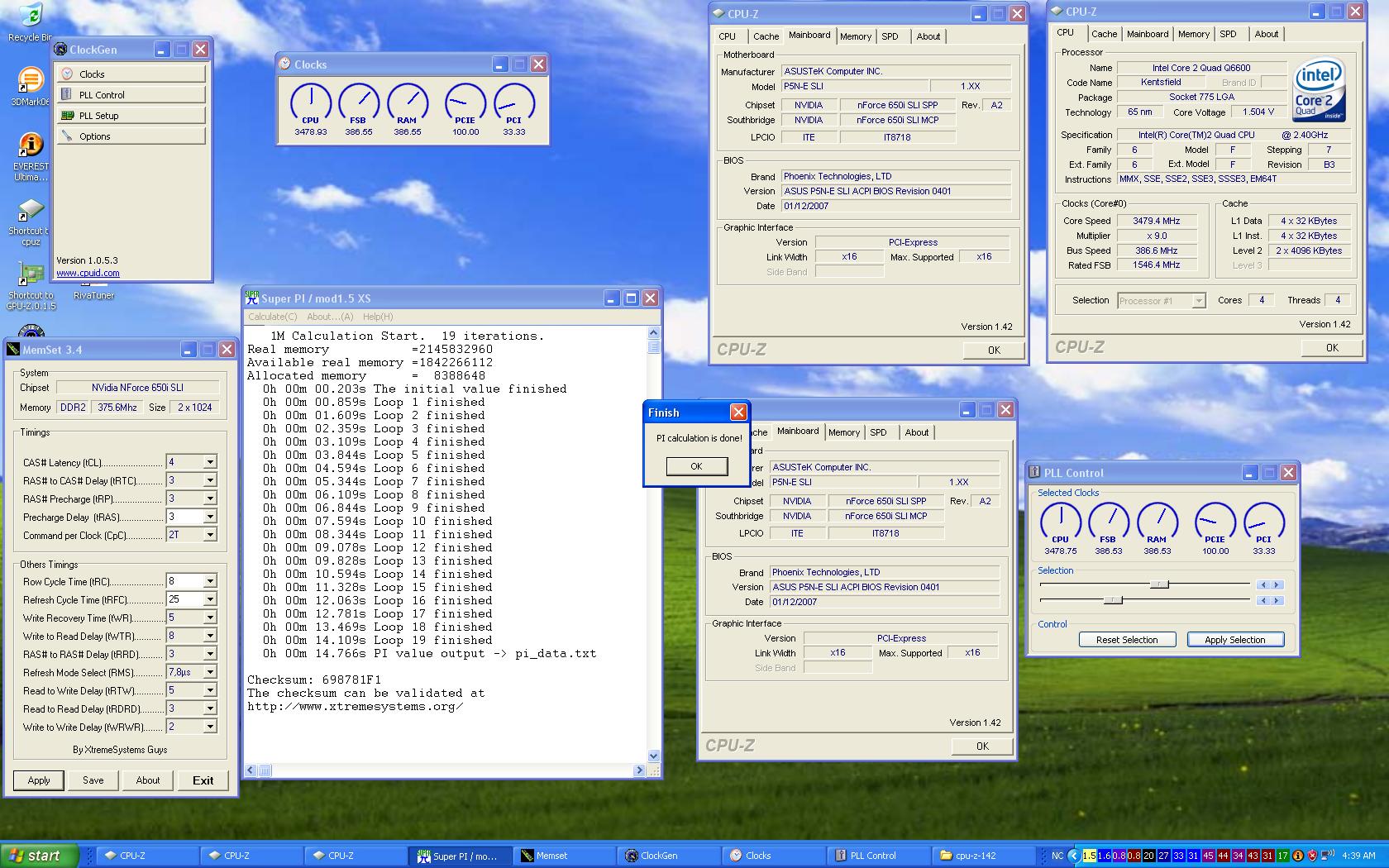This screenshot has height=868, width=1389.
Task: Click the Super PI horizontal scrollbar right arrow
Action: point(639,770)
